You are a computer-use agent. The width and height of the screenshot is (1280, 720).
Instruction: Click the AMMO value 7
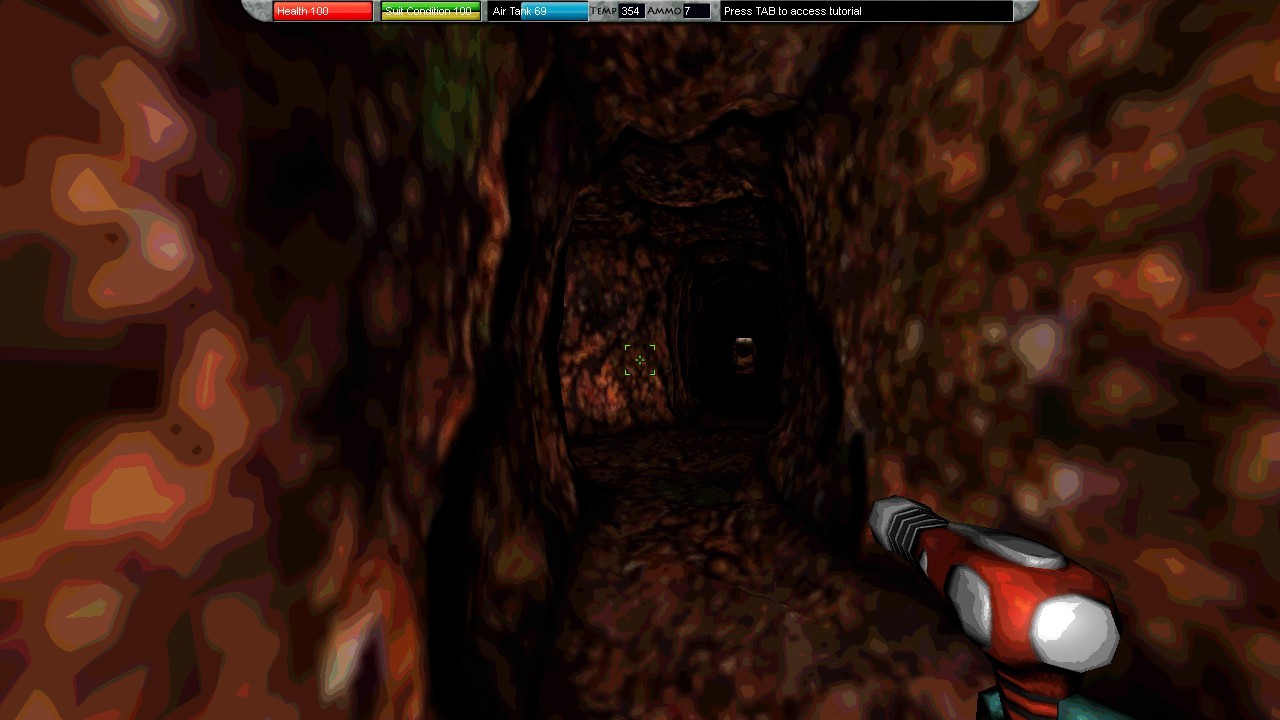pyautogui.click(x=696, y=11)
